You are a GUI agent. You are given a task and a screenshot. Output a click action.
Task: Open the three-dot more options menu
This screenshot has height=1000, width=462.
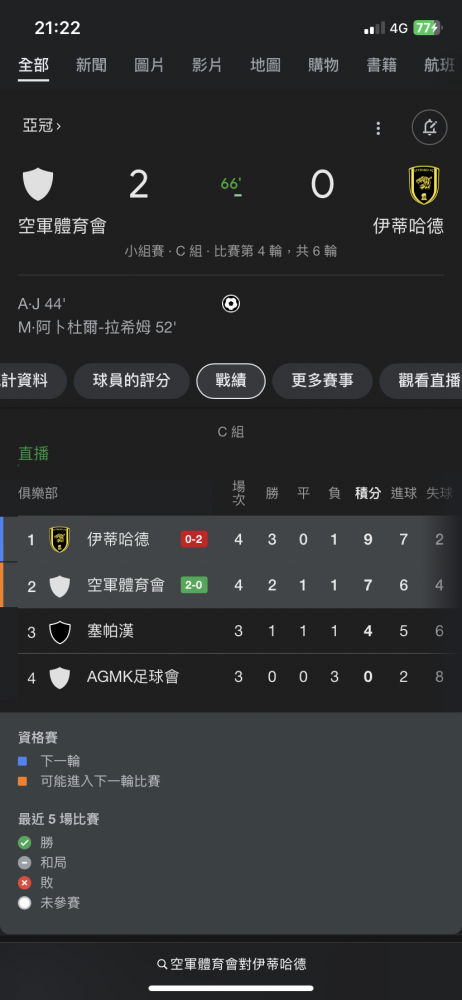click(378, 128)
